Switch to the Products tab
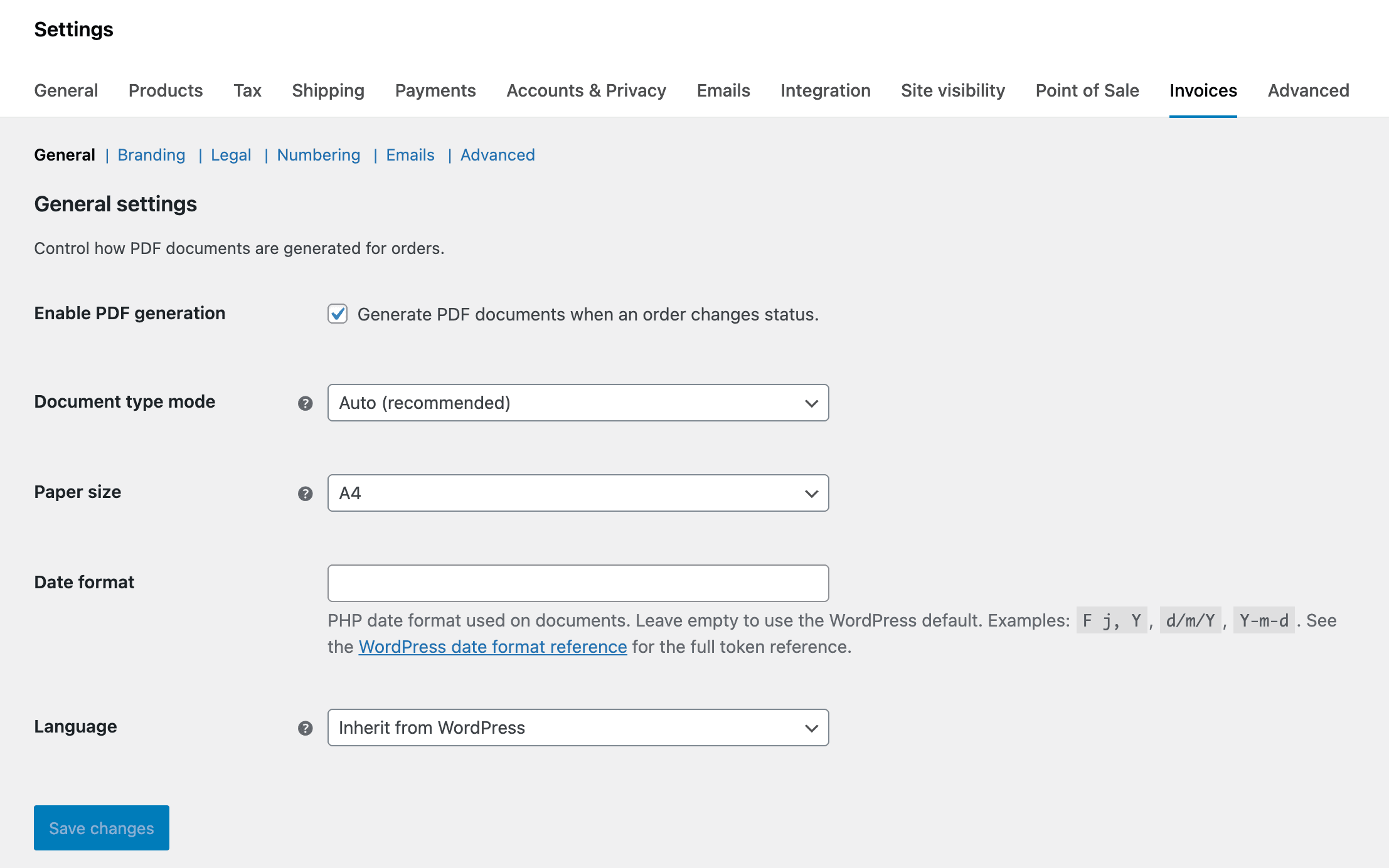 (166, 90)
